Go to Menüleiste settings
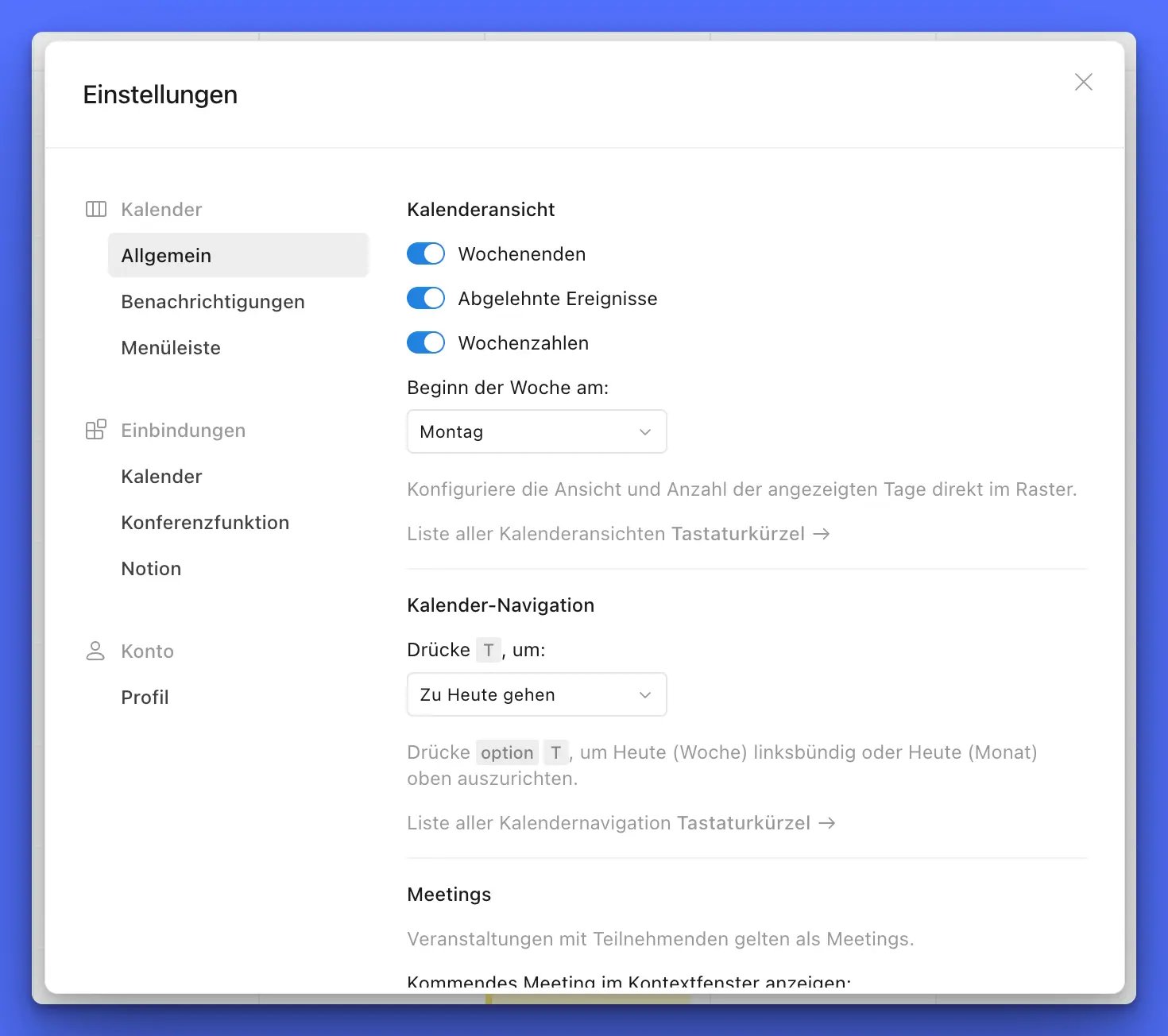The image size is (1168, 1036). coord(171,347)
